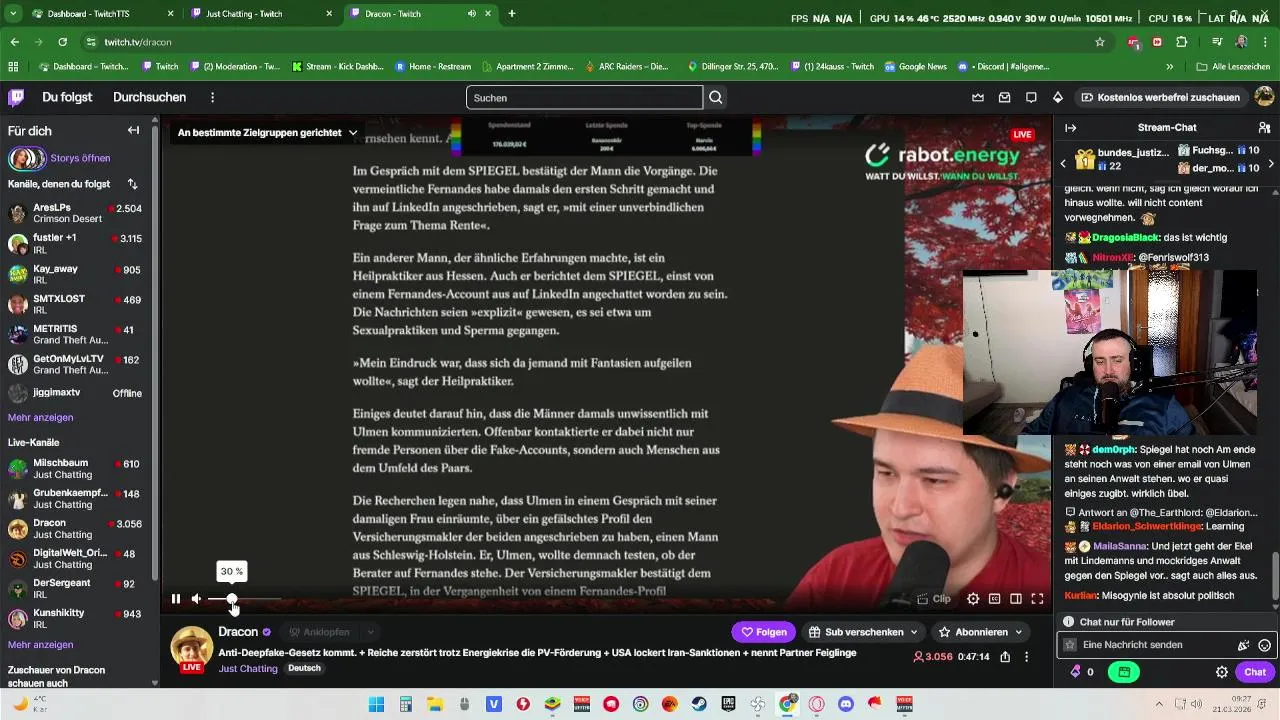Click the Suchen search field
Viewport: 1280px width, 720px height.
(x=584, y=97)
